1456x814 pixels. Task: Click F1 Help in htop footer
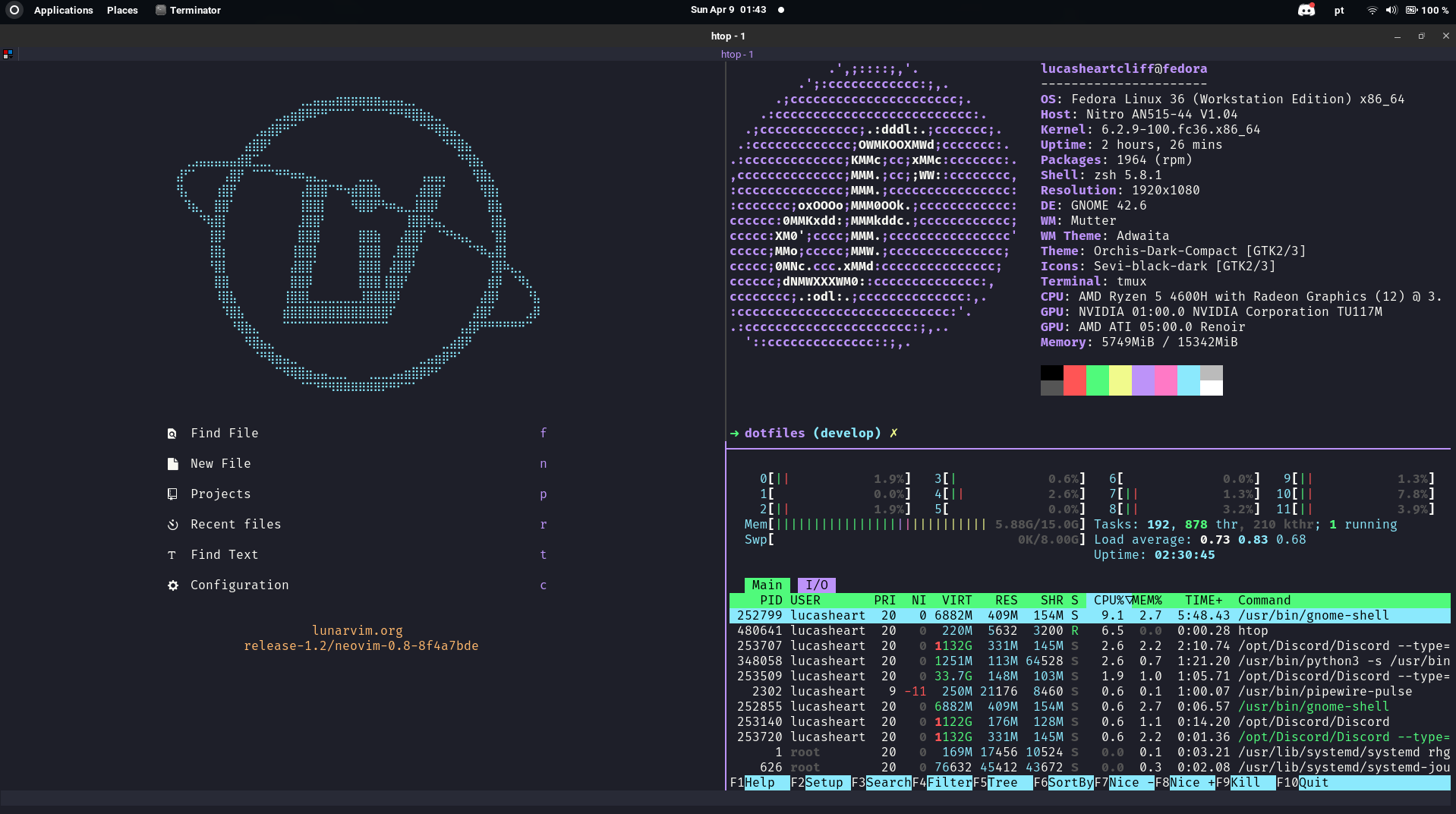tap(760, 782)
